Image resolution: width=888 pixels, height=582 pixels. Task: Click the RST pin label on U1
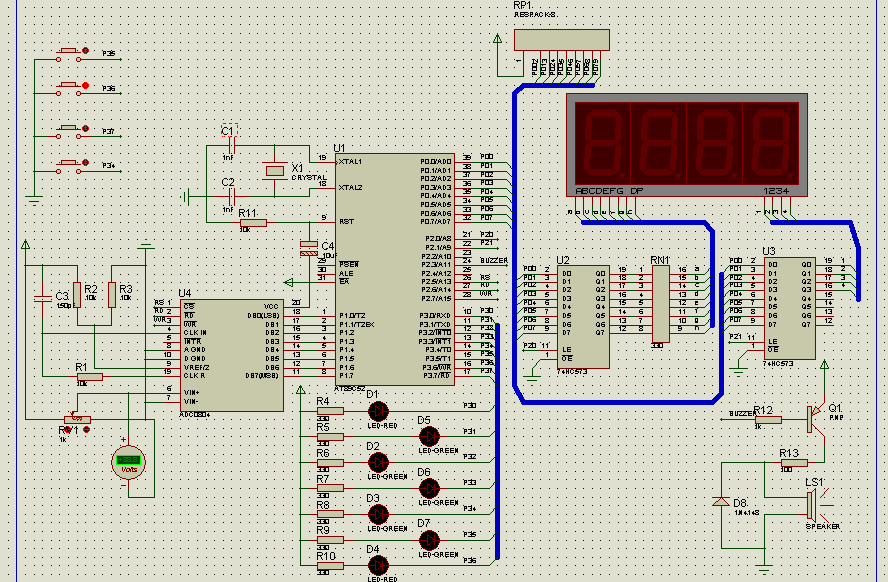tap(347, 221)
